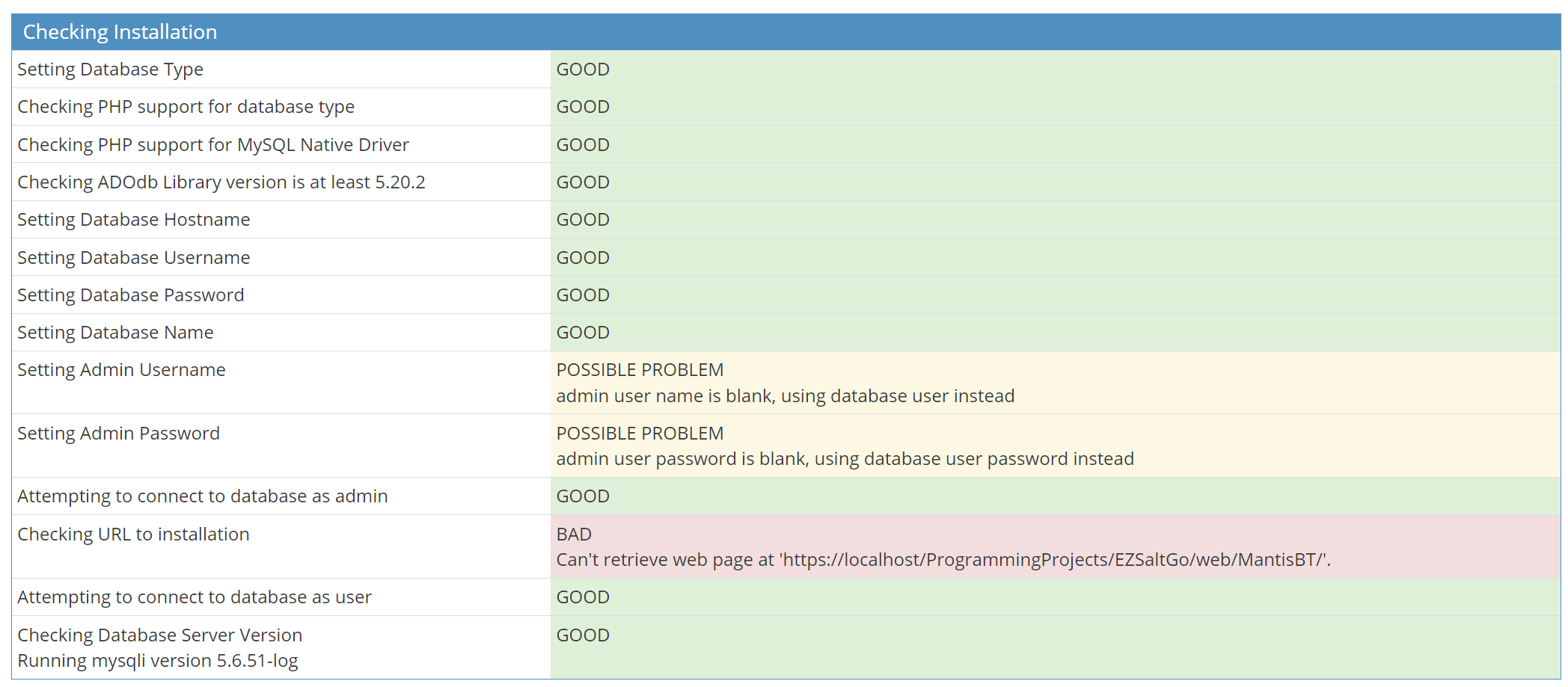
Task: Click the "Setting Database Password" label
Action: [x=130, y=295]
